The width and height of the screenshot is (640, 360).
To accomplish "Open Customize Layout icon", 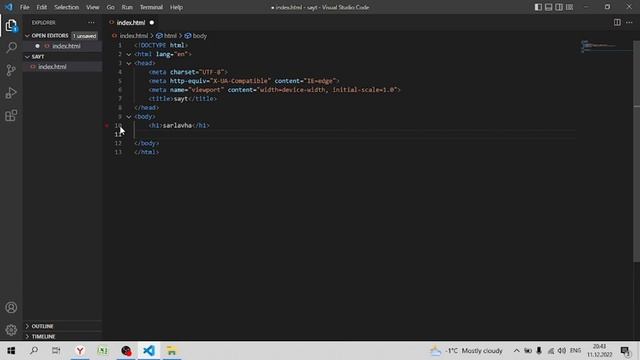I will click(x=569, y=7).
